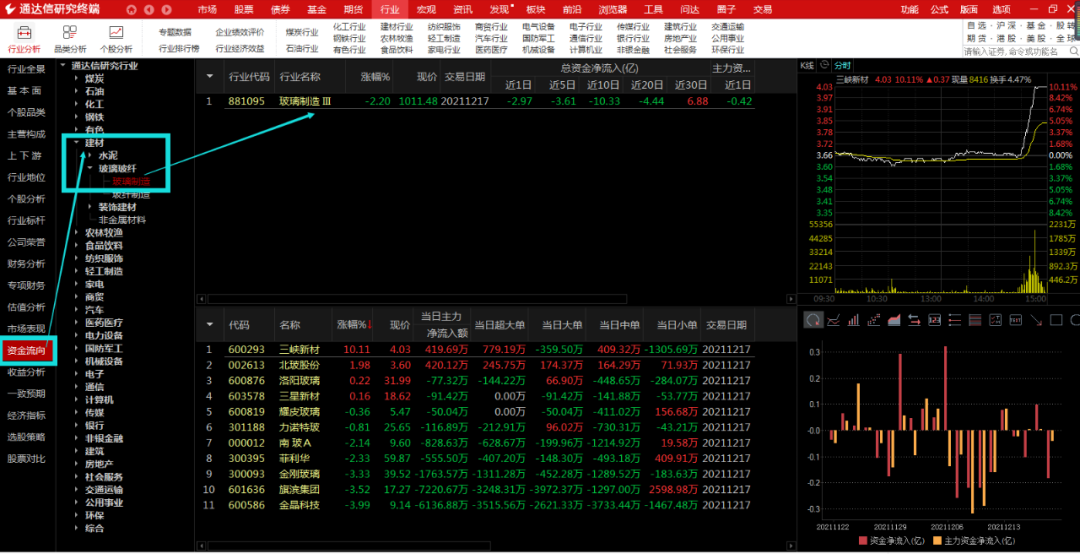Open the upper table column dropdown arrow
1080x554 pixels.
click(x=210, y=76)
